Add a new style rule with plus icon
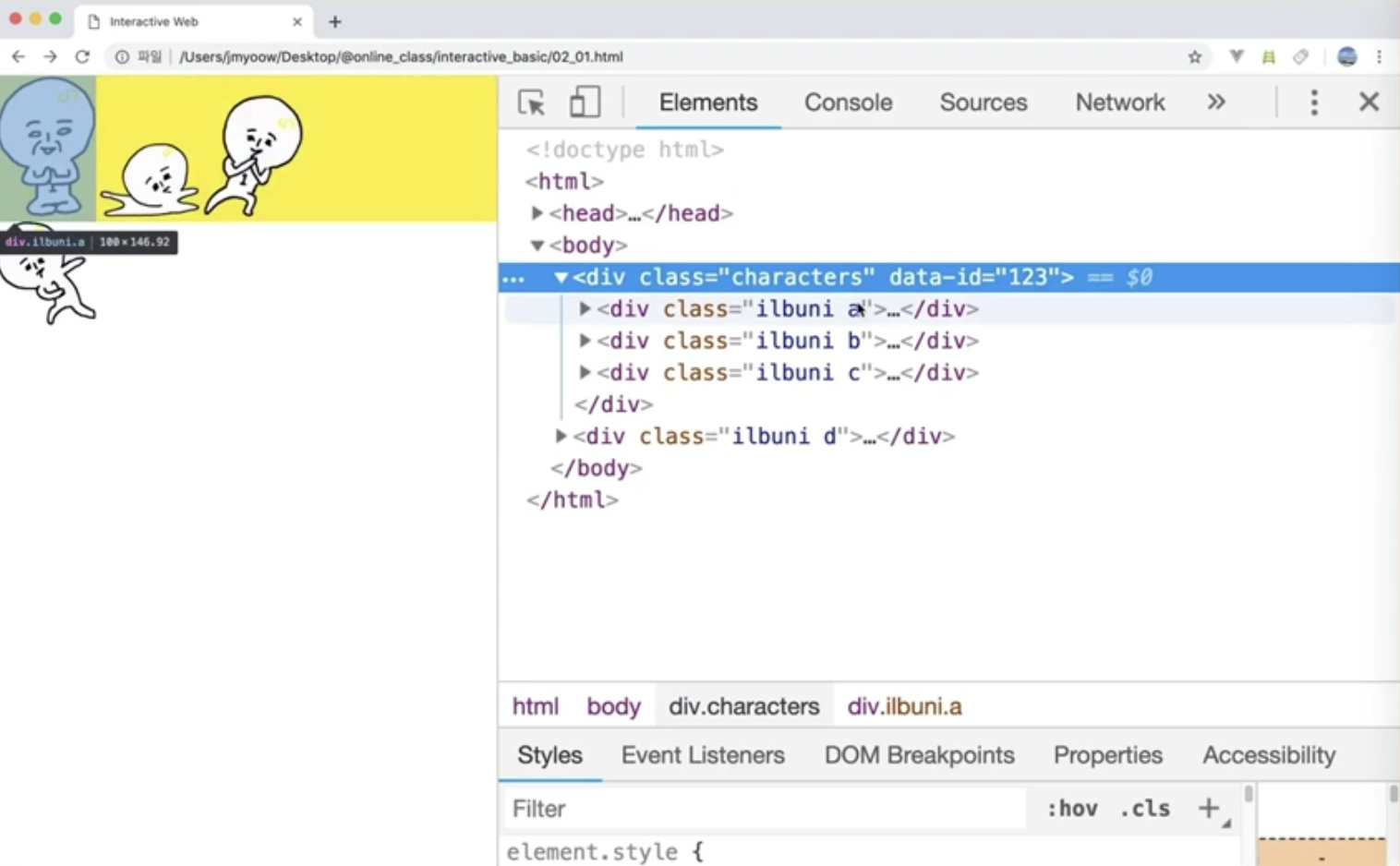The height and width of the screenshot is (866, 1400). click(1209, 808)
